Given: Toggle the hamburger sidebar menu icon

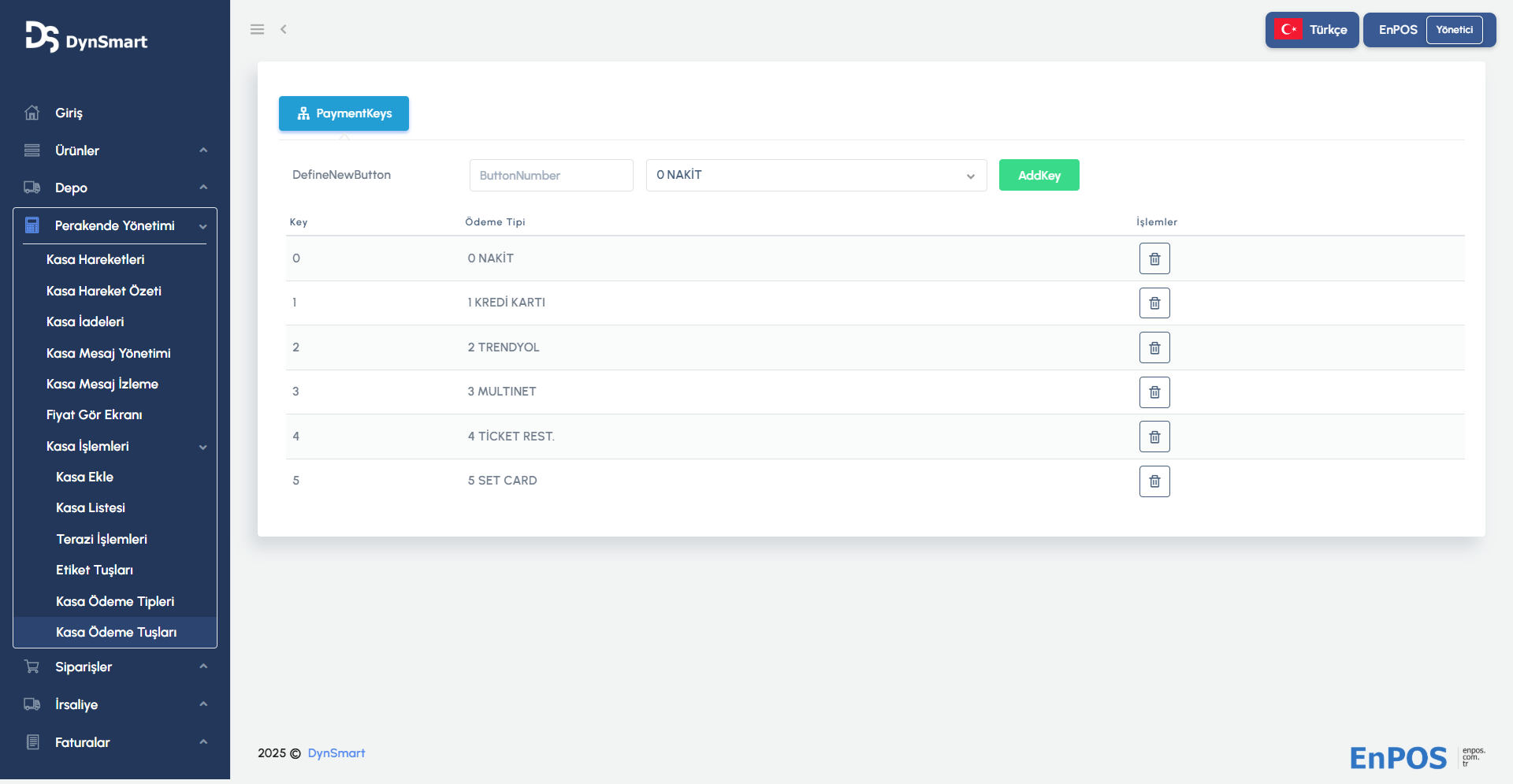Looking at the screenshot, I should pyautogui.click(x=257, y=29).
